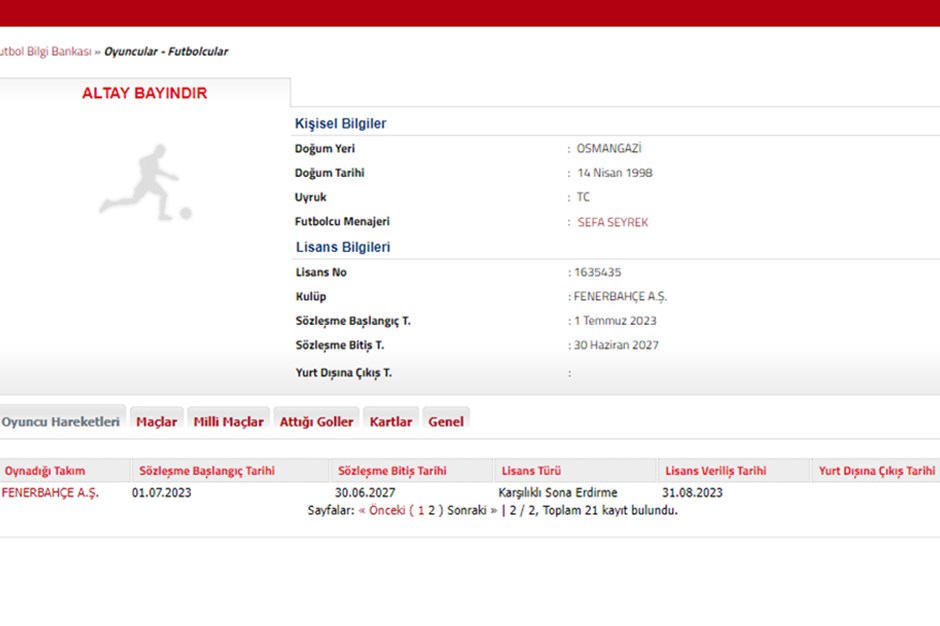Click the Sözleşme Bitiş Tarihi column header
Screen dimensions: 940x626
(x=392, y=470)
